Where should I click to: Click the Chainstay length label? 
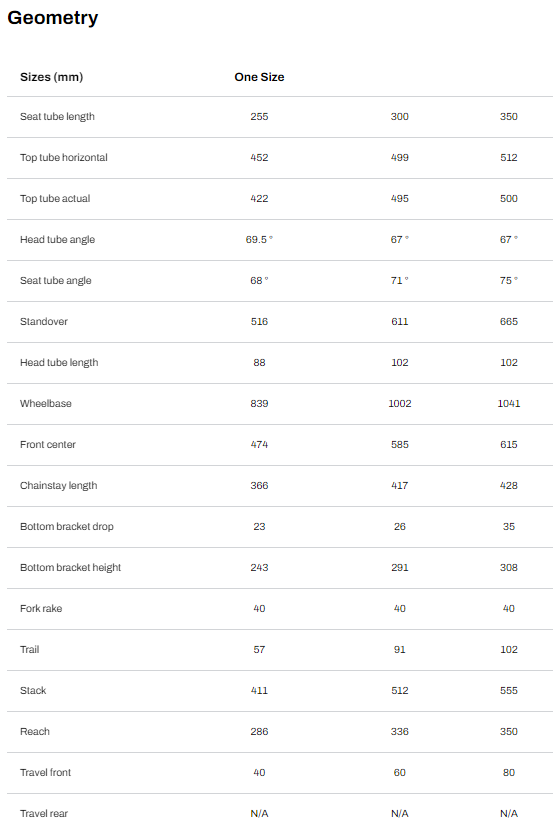click(58, 486)
